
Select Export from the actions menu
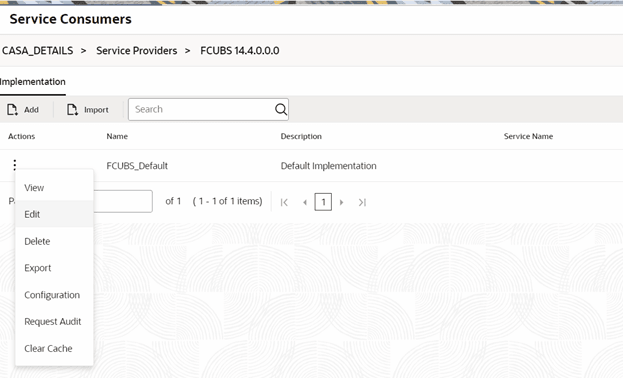54,268
